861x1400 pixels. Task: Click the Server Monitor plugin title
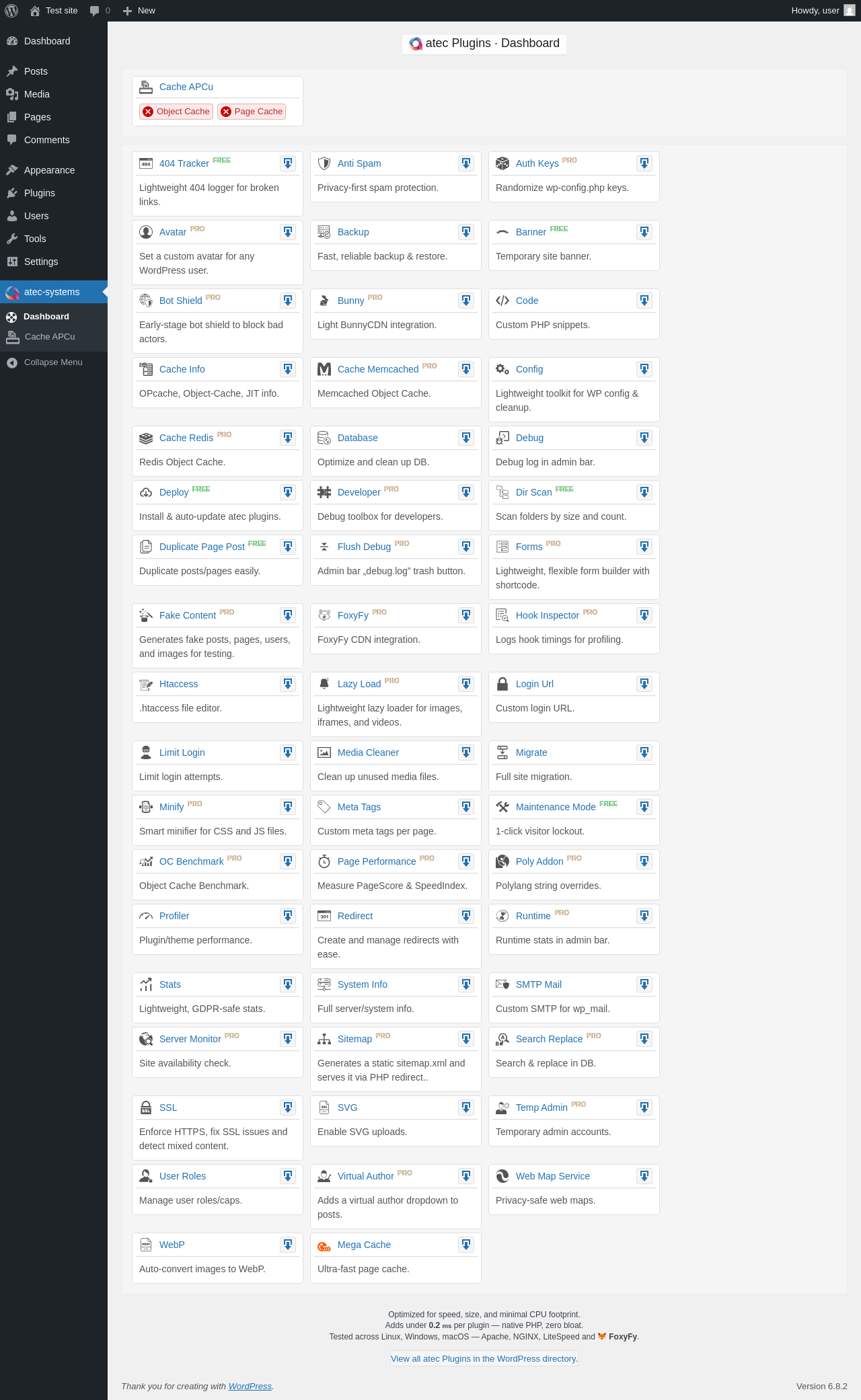click(x=190, y=1039)
